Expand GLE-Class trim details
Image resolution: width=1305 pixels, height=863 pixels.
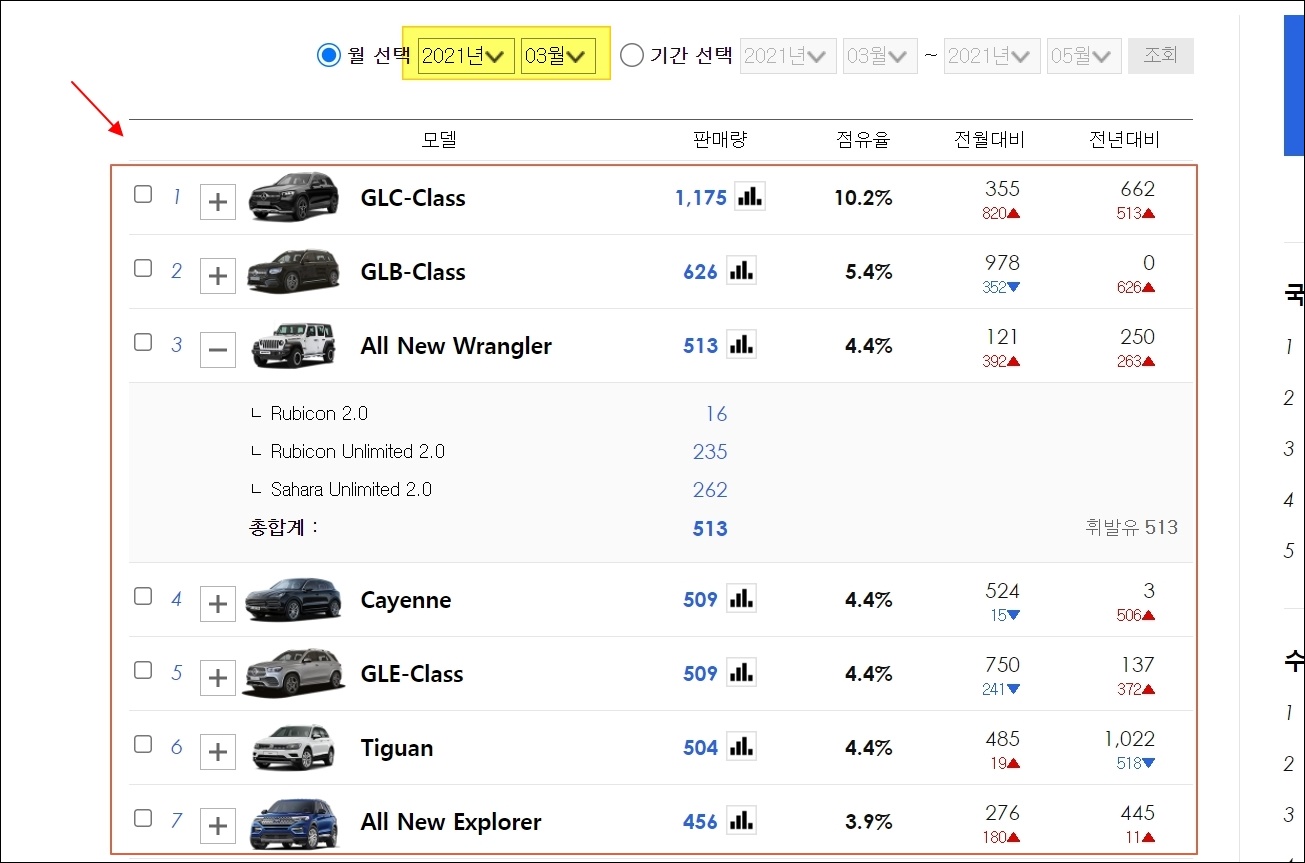coord(218,678)
